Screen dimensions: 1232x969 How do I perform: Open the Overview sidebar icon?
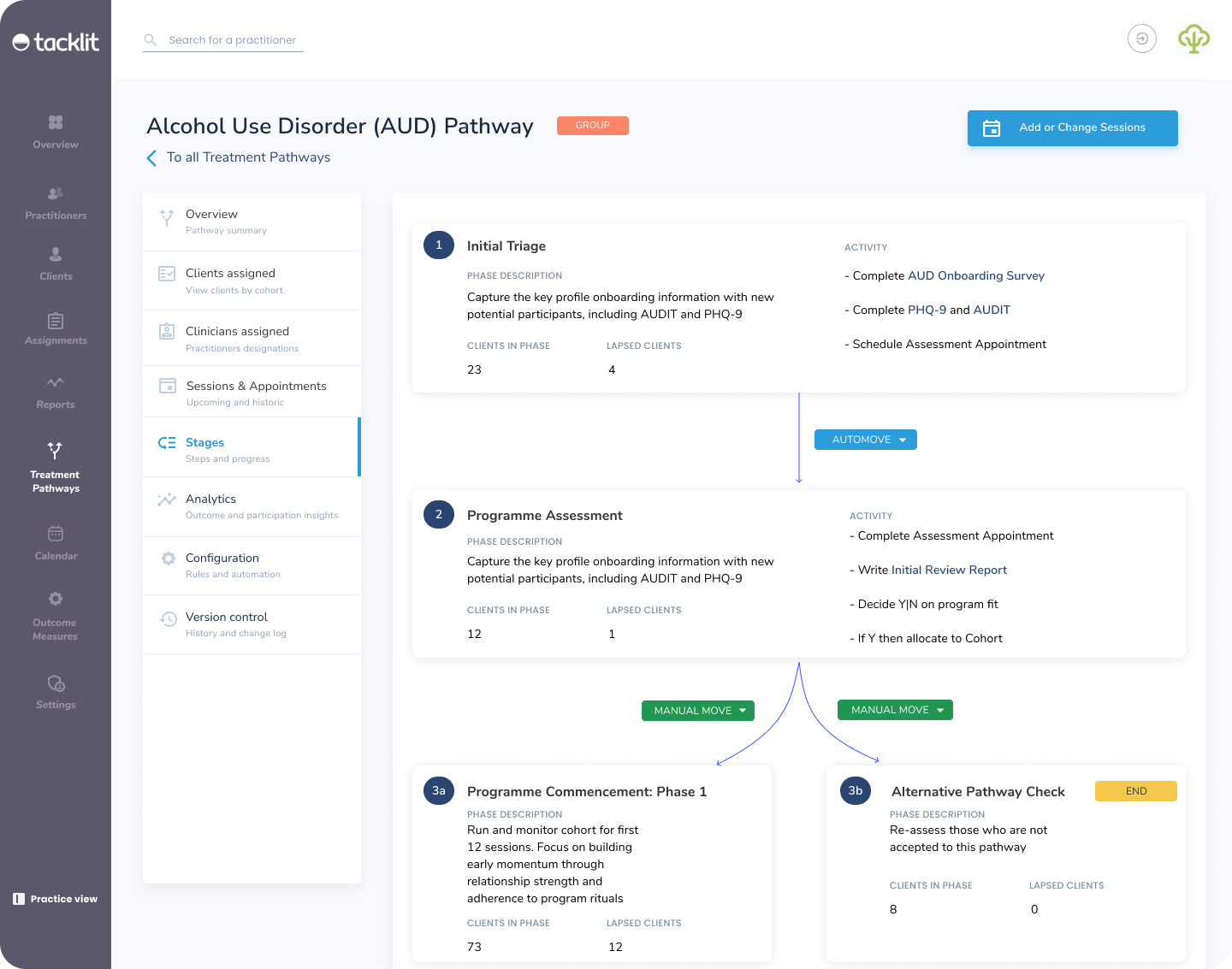[x=56, y=123]
